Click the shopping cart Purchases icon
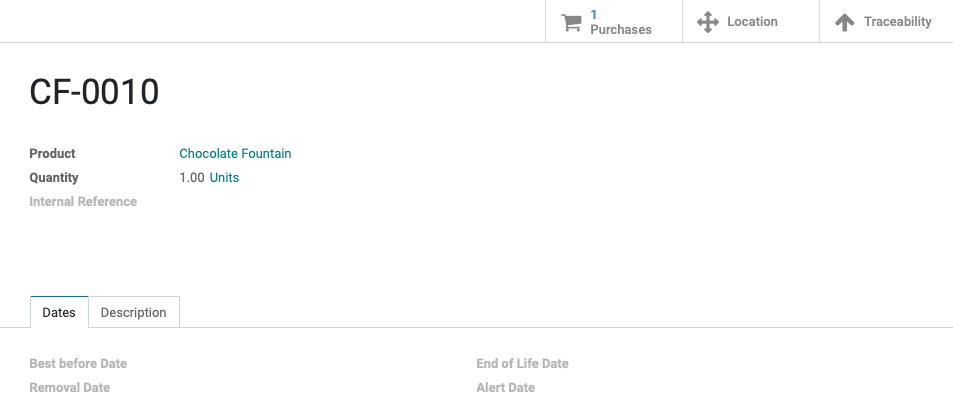953x411 pixels. click(571, 22)
